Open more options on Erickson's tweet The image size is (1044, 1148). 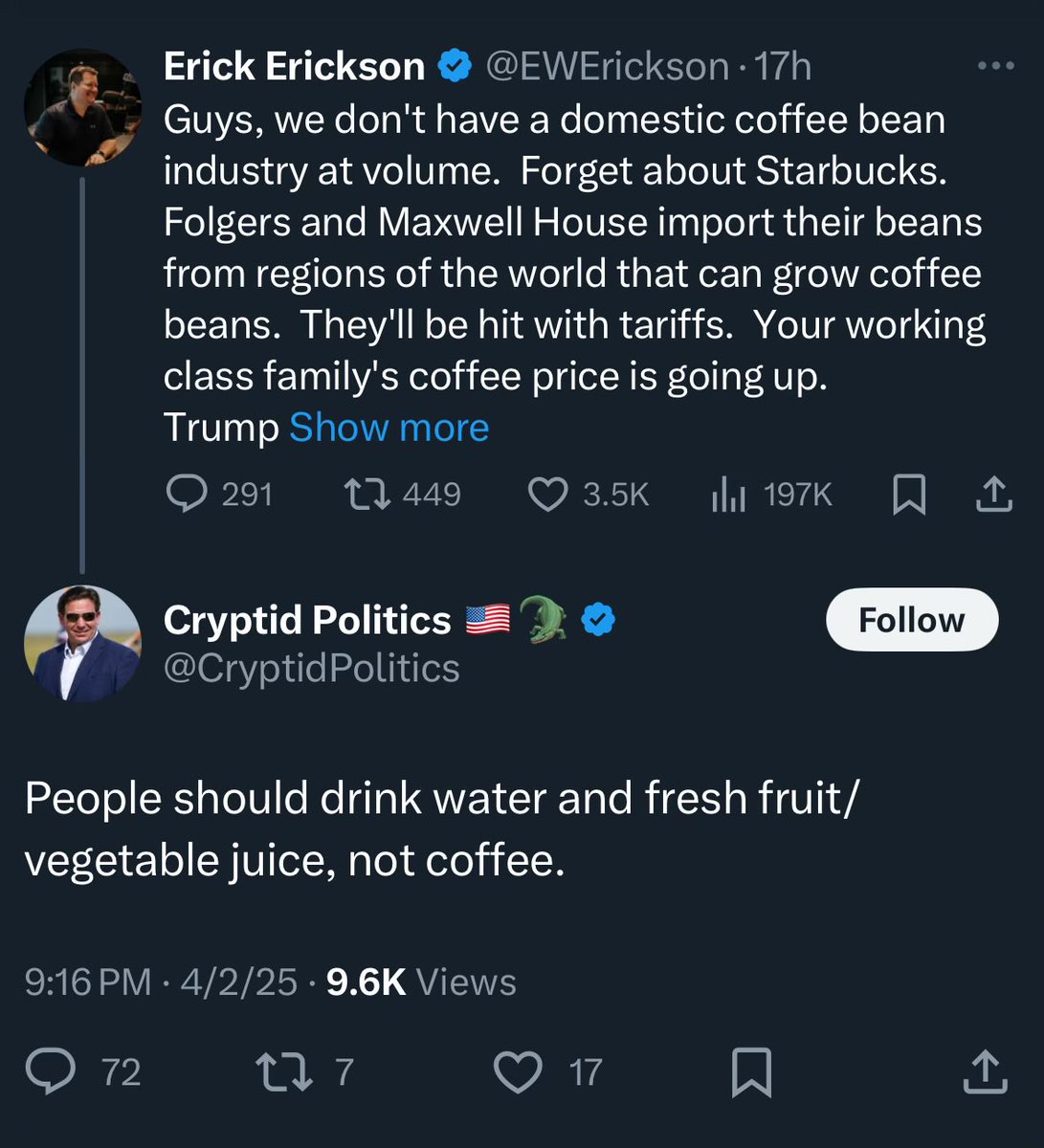[x=995, y=66]
